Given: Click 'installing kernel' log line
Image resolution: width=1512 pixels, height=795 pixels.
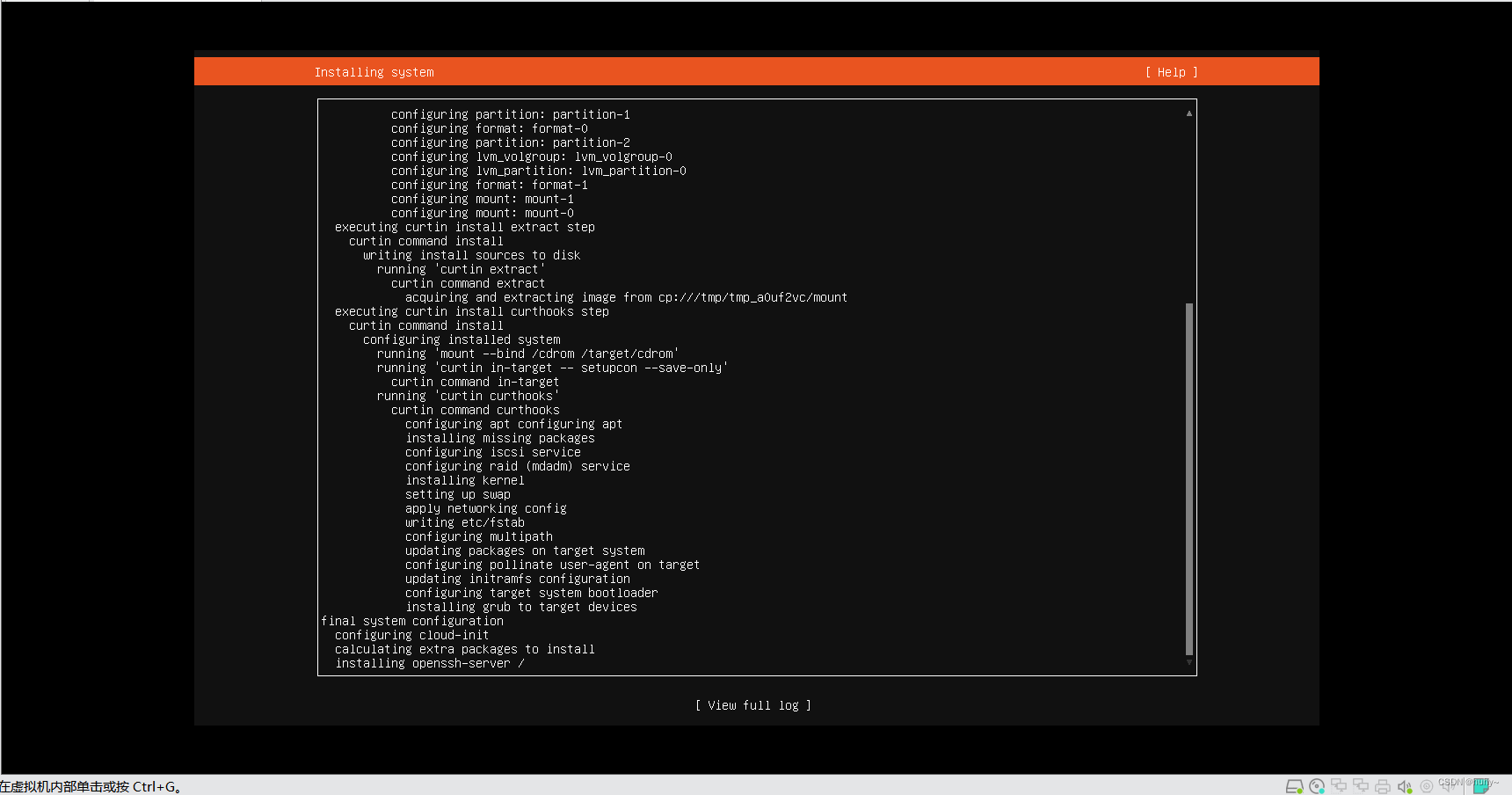Looking at the screenshot, I should pos(464,480).
